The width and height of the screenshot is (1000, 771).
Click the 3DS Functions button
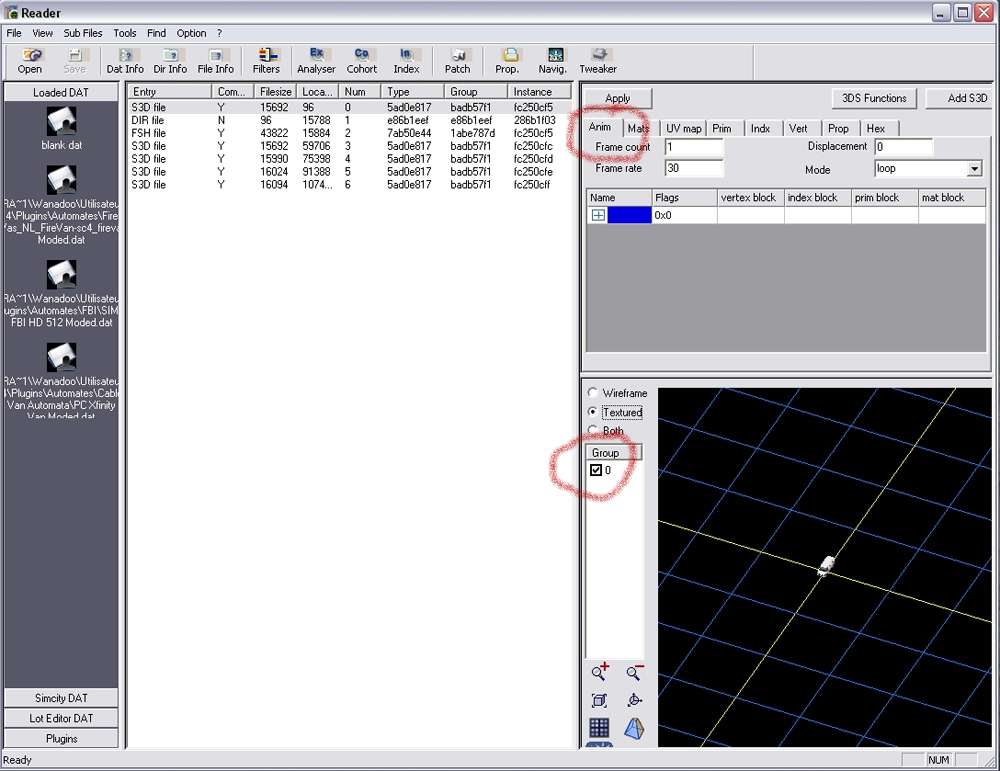tap(874, 98)
